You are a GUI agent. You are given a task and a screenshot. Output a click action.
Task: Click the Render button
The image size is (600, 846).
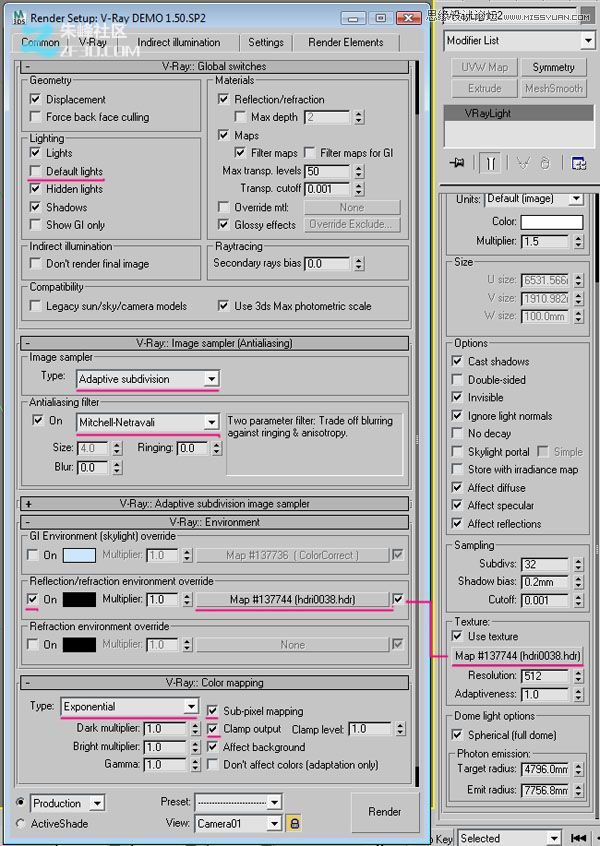click(385, 811)
